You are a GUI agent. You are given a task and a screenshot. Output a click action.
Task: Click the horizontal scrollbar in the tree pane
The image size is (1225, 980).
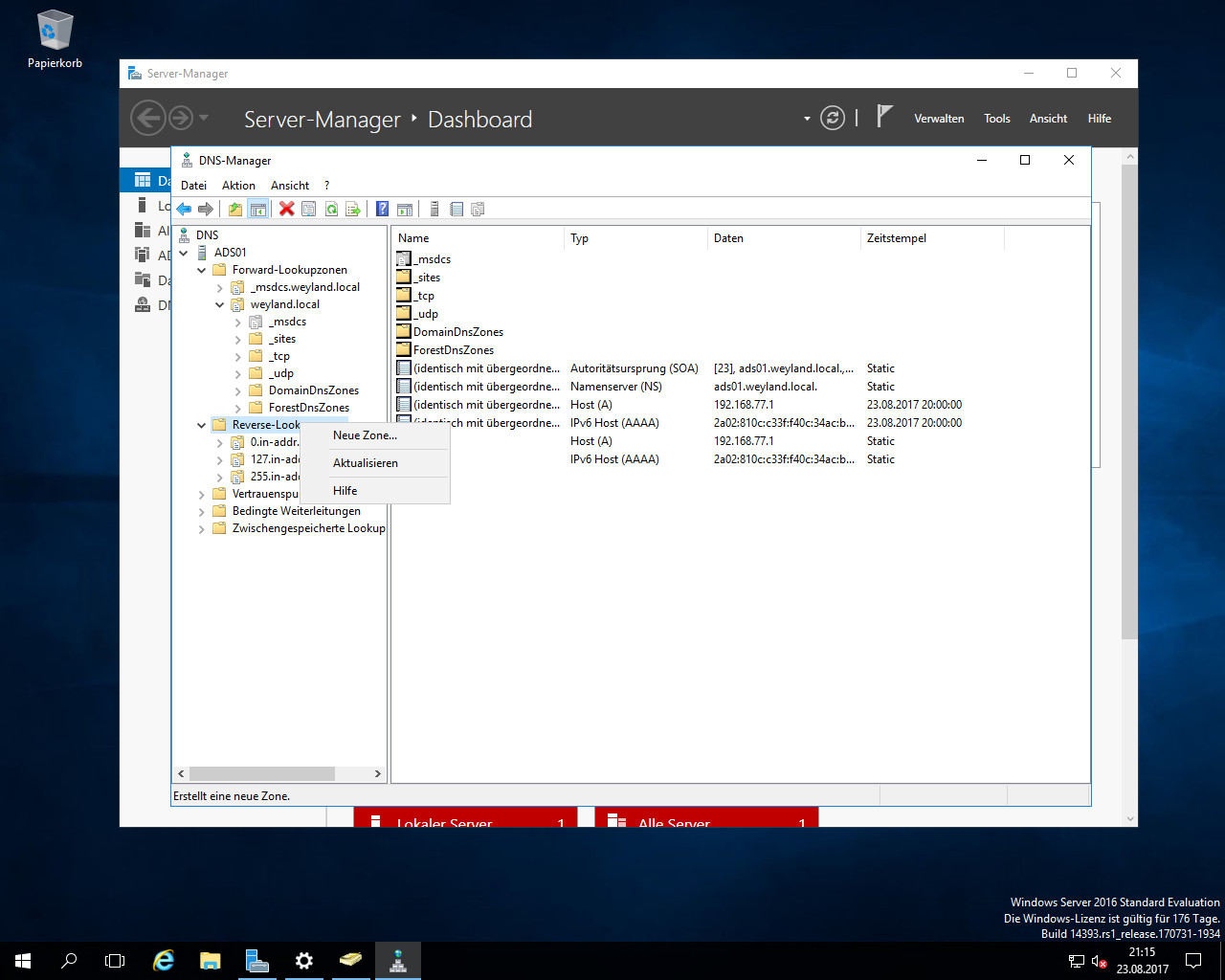261,773
